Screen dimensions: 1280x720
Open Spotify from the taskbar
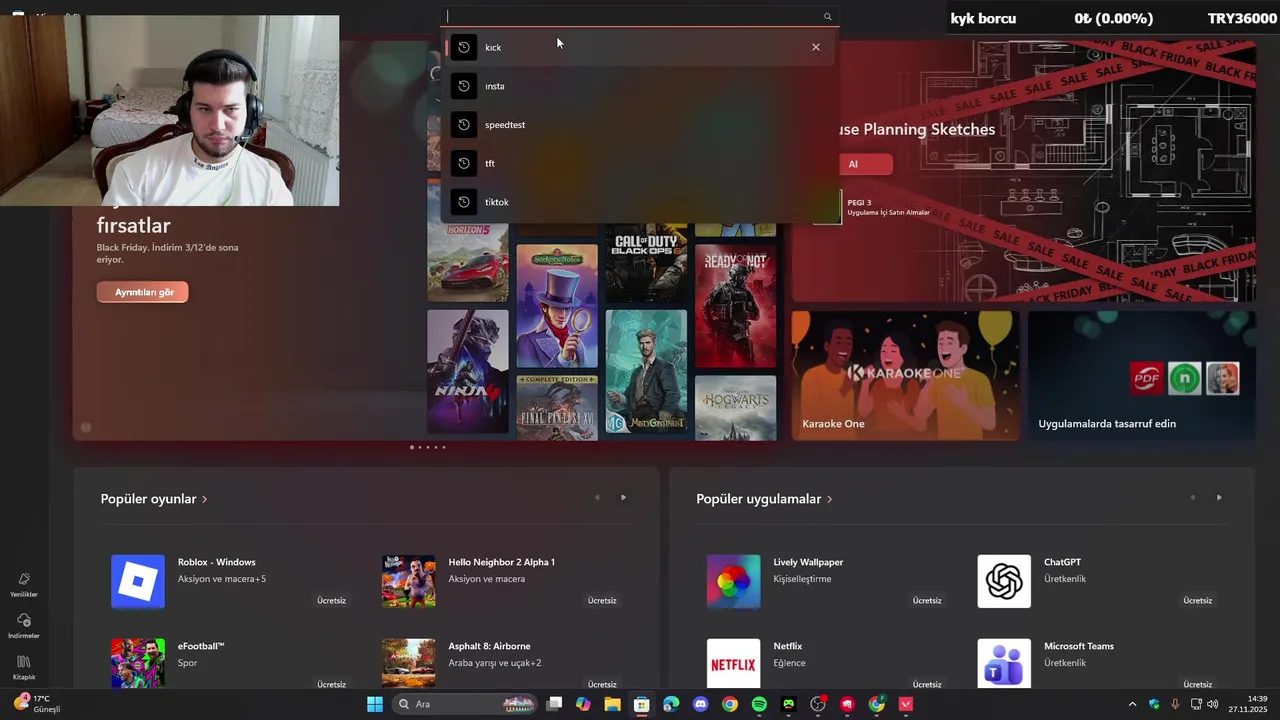coord(759,704)
